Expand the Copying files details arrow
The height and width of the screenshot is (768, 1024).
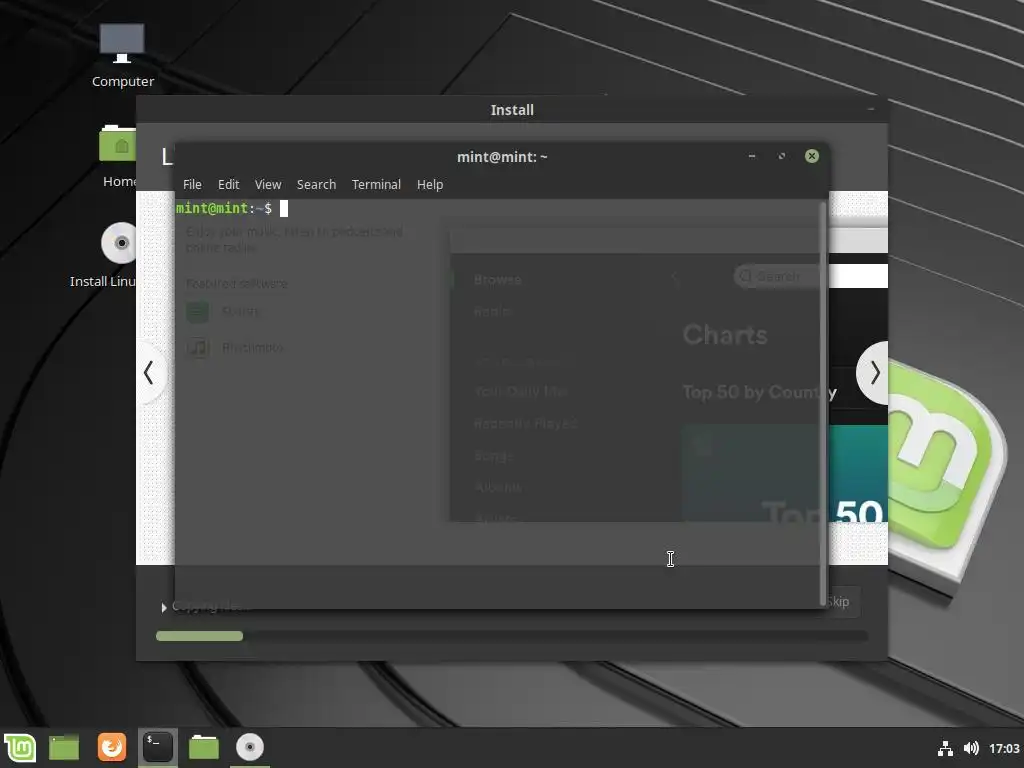tap(164, 608)
